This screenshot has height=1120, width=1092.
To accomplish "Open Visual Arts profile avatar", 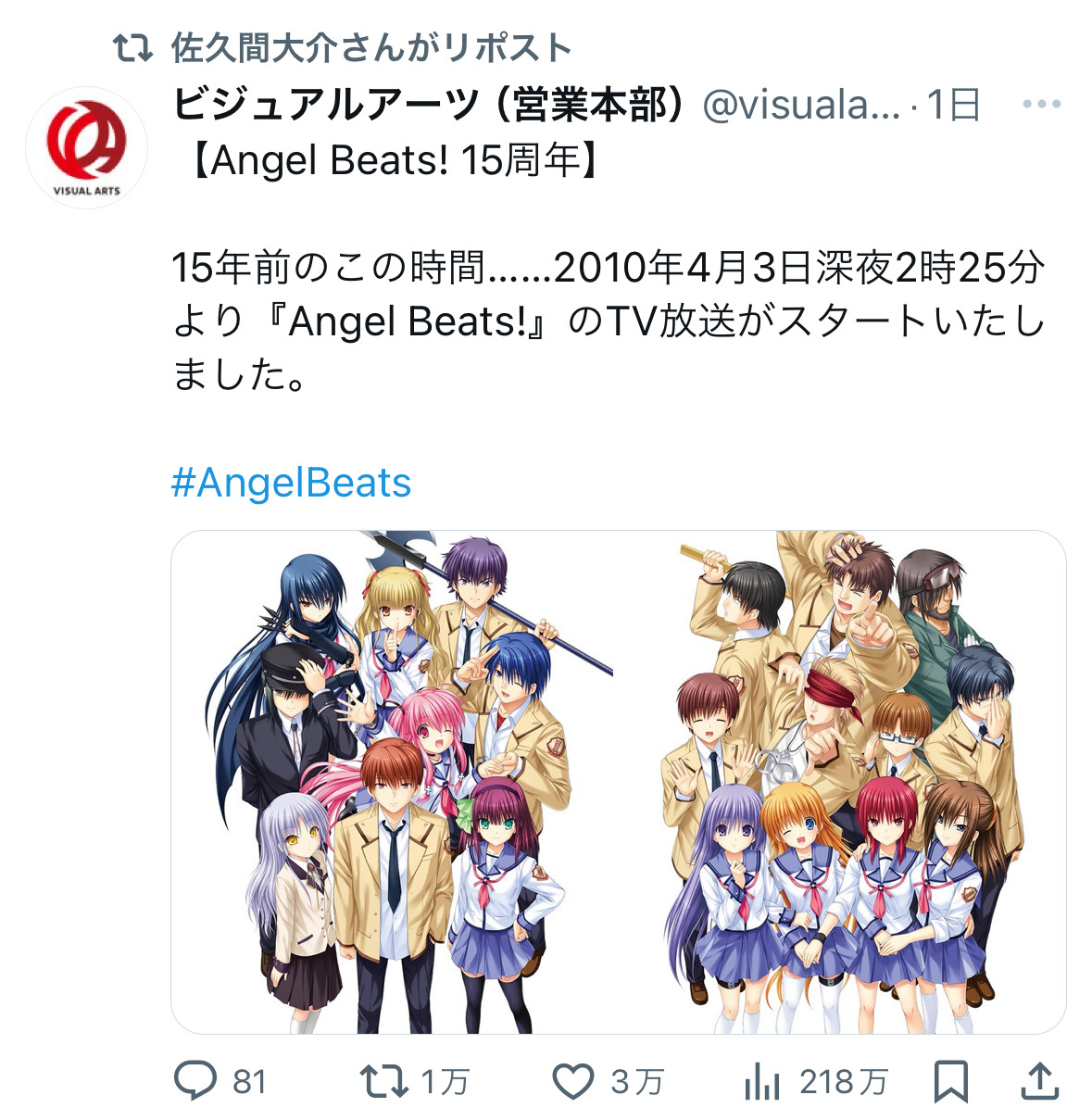I will (86, 147).
